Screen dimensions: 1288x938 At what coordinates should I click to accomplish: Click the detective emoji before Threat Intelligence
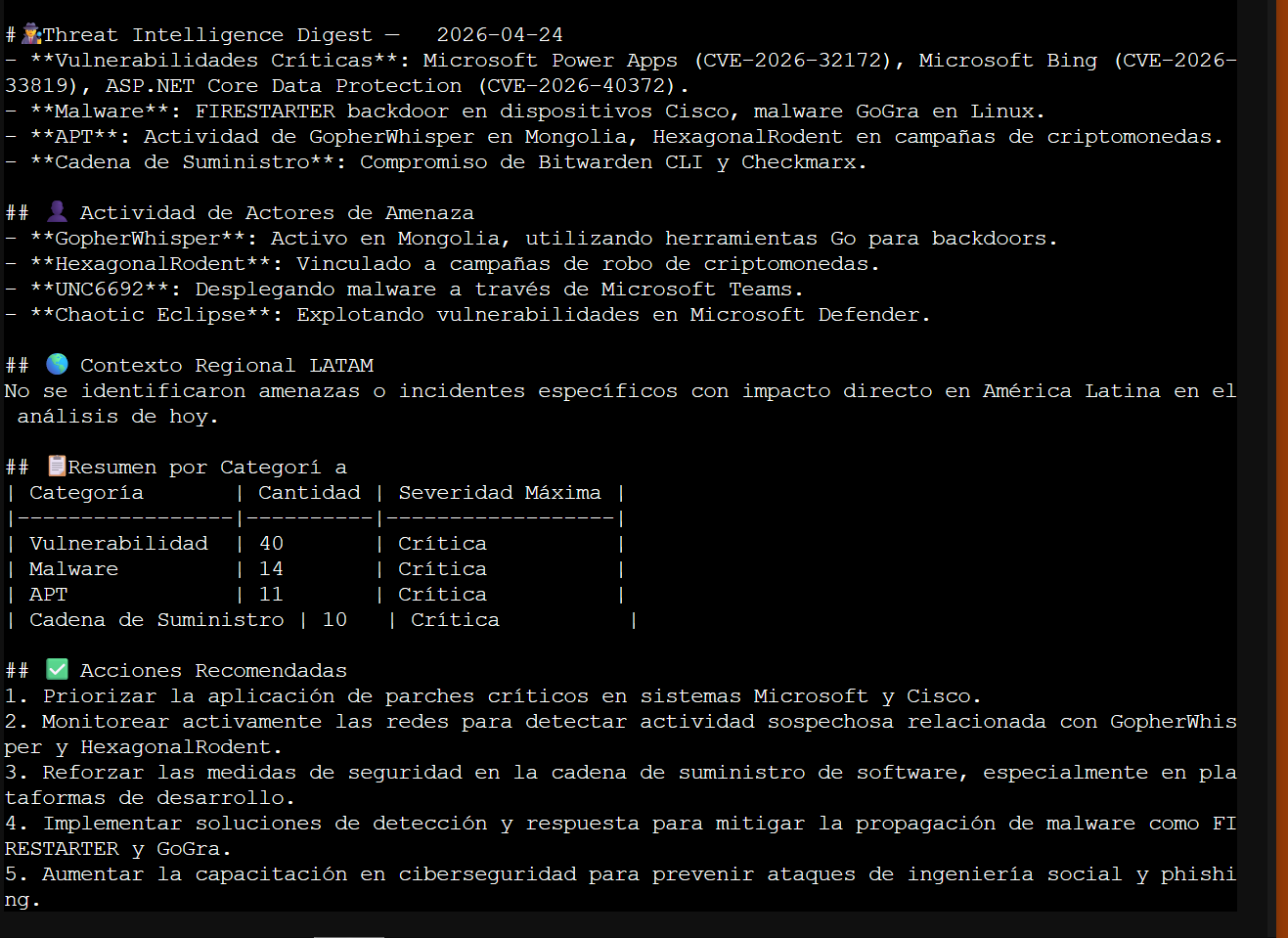pos(31,34)
